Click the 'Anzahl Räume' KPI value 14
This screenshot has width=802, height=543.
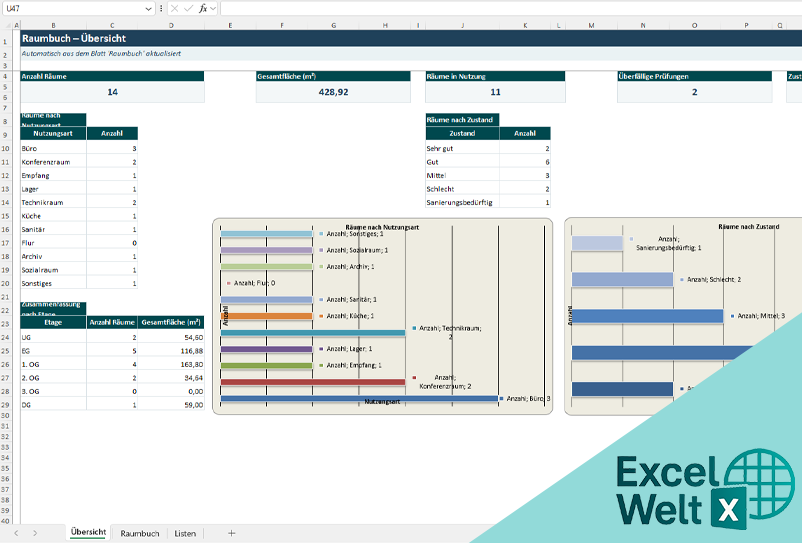pos(112,92)
